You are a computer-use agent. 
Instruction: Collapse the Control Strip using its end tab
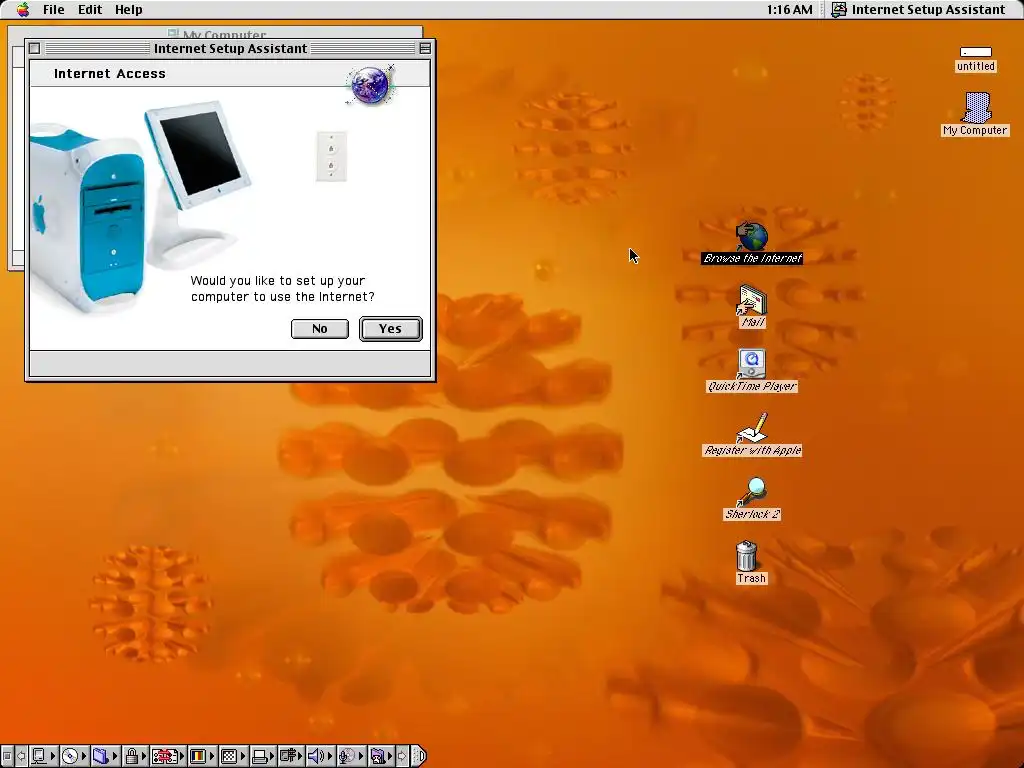coord(419,756)
